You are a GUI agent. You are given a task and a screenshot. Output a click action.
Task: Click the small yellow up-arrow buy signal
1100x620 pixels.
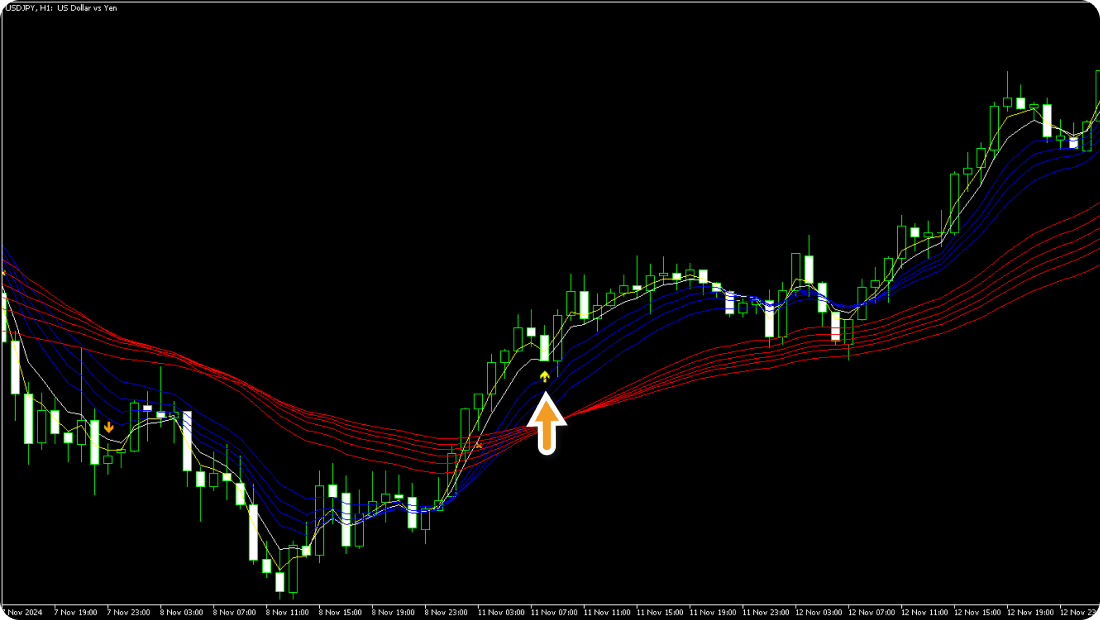tap(544, 376)
